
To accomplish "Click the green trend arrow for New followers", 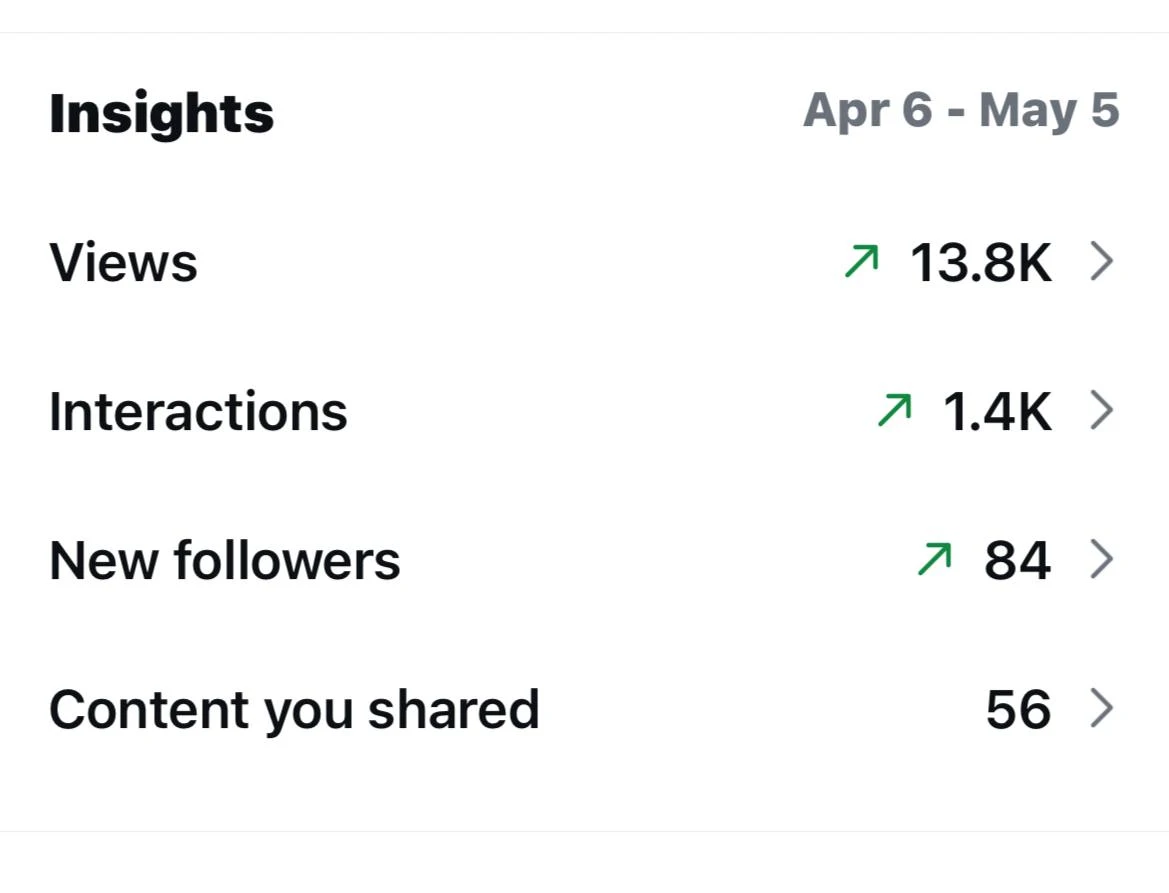I will pyautogui.click(x=935, y=559).
